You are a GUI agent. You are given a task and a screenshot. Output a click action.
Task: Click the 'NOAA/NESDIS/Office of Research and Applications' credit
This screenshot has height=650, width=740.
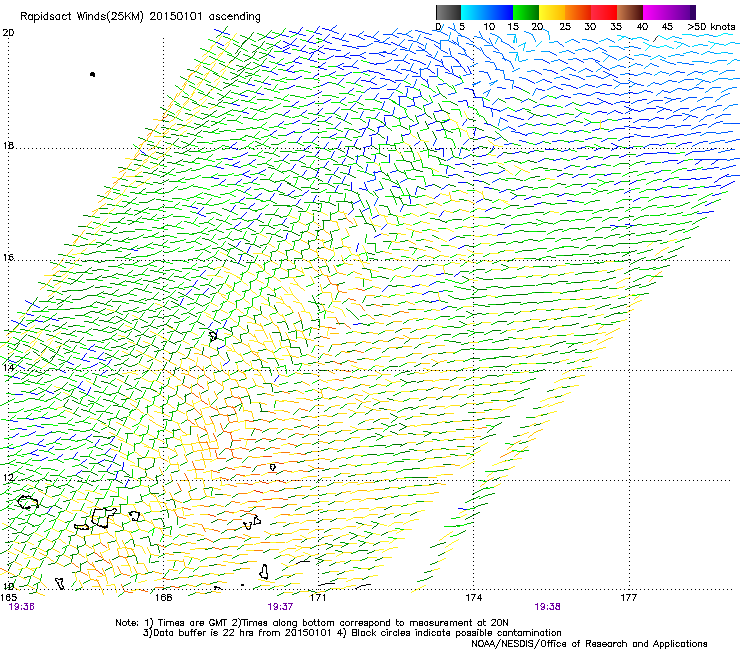coord(589,644)
